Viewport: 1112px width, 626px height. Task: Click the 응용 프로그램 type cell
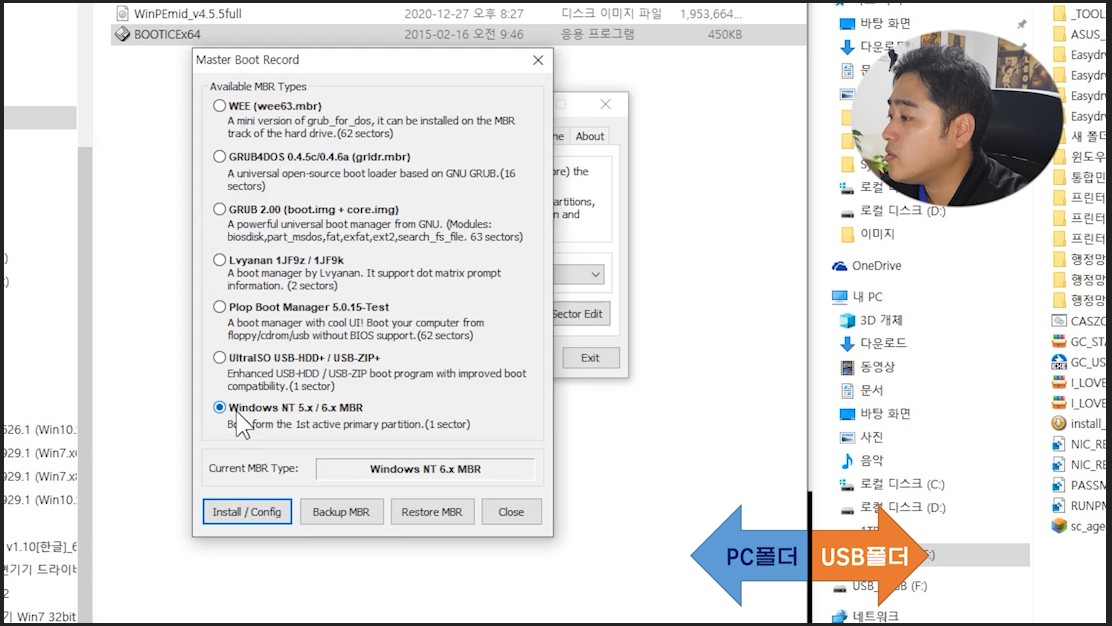pos(597,34)
